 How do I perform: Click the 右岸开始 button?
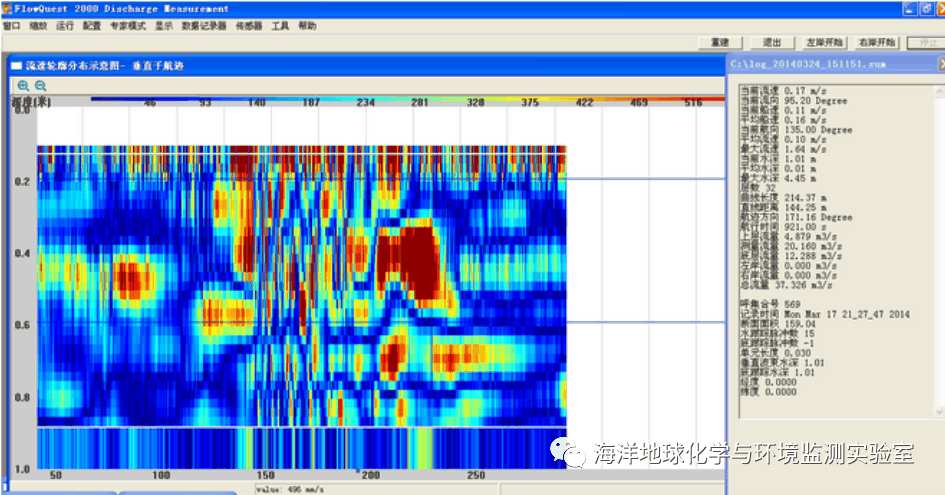[877, 43]
